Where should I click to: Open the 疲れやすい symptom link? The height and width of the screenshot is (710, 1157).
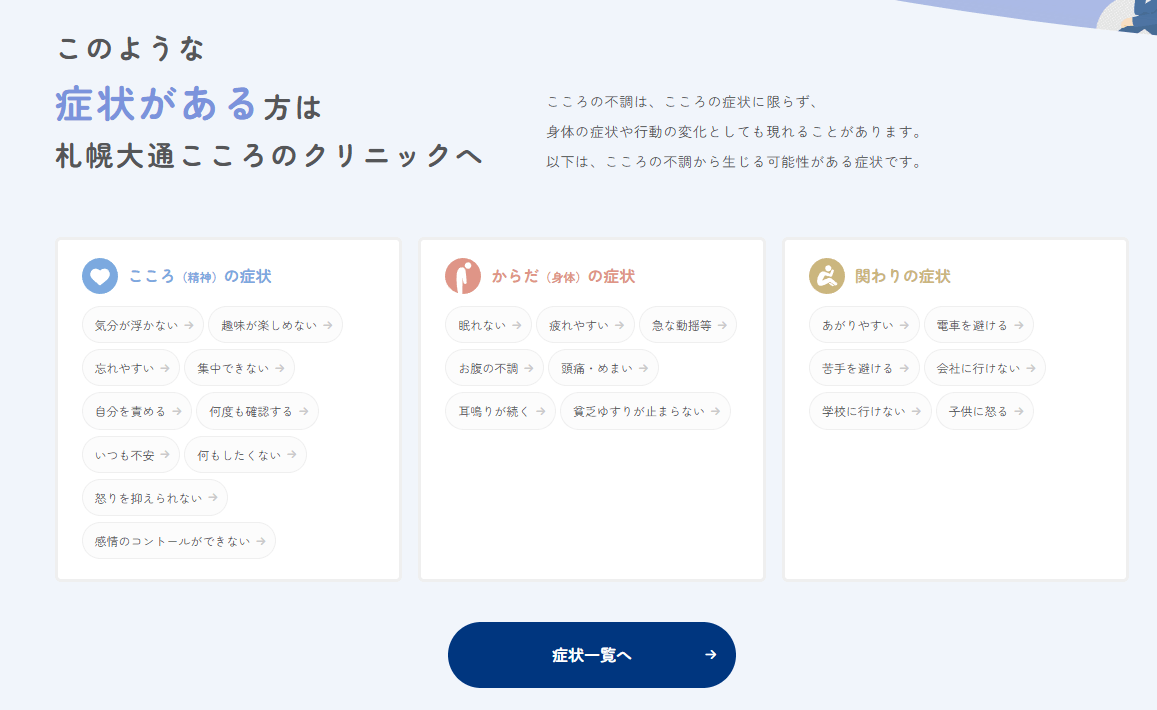click(x=585, y=325)
